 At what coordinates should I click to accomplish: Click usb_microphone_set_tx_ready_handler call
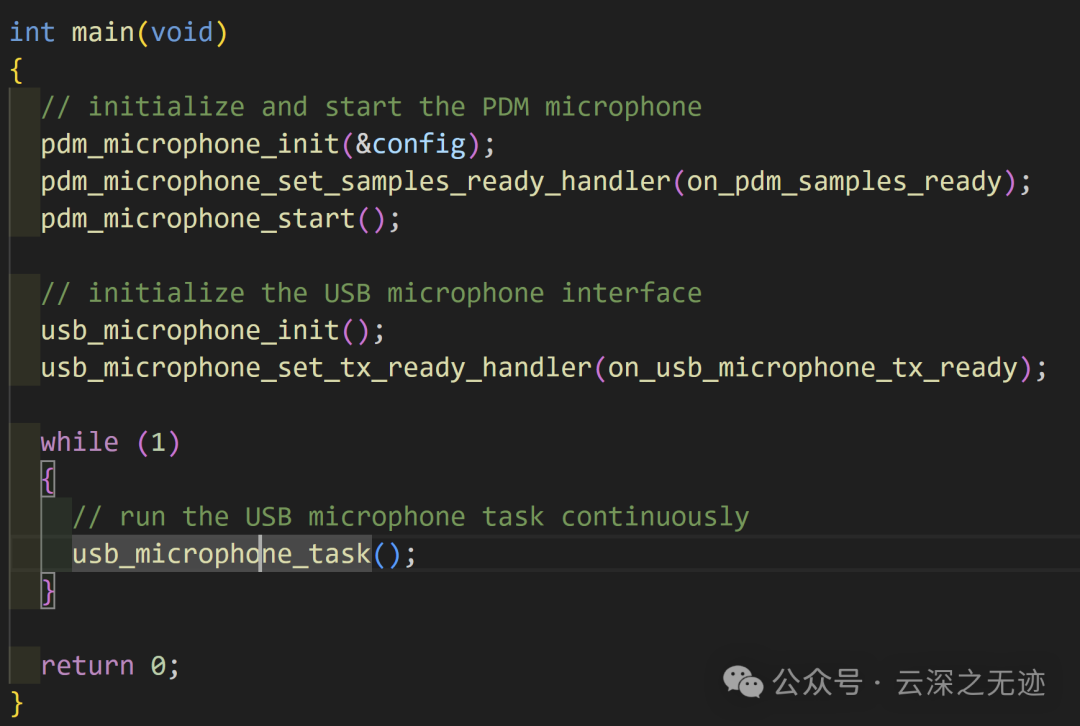[x=316, y=368]
